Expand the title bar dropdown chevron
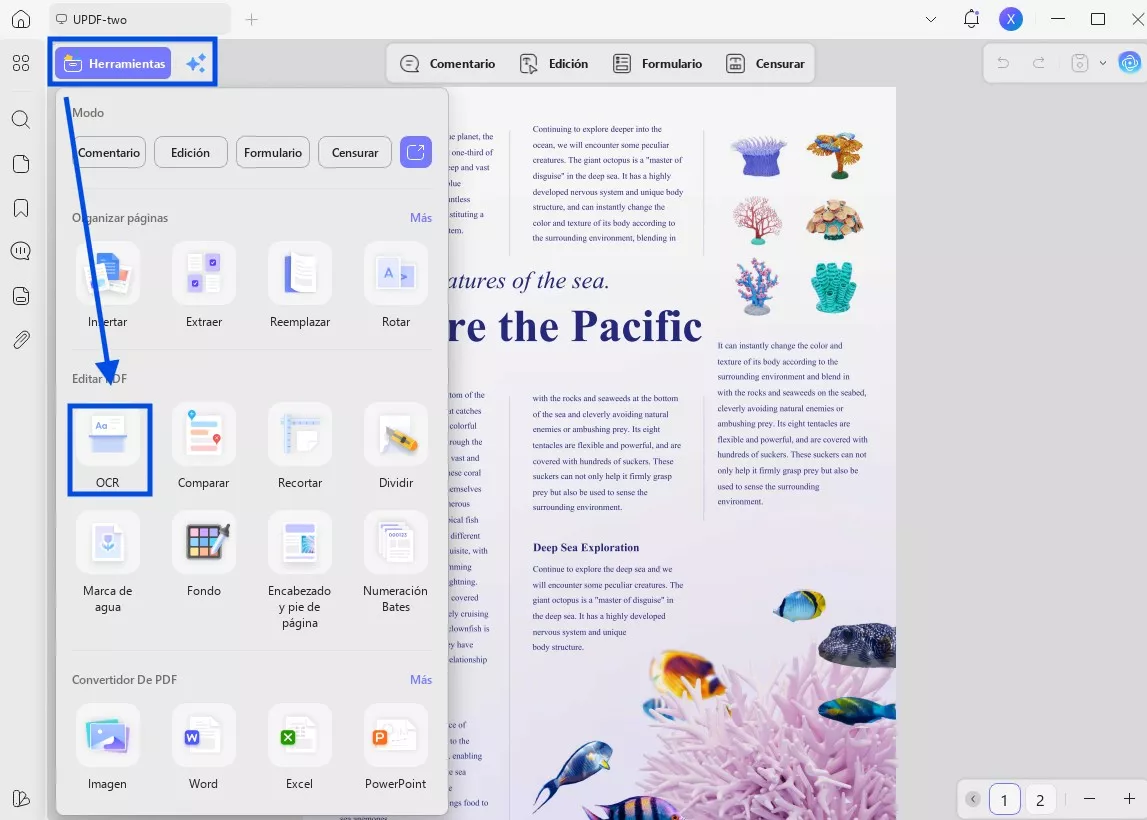Image resolution: width=1147 pixels, height=820 pixels. coord(930,20)
